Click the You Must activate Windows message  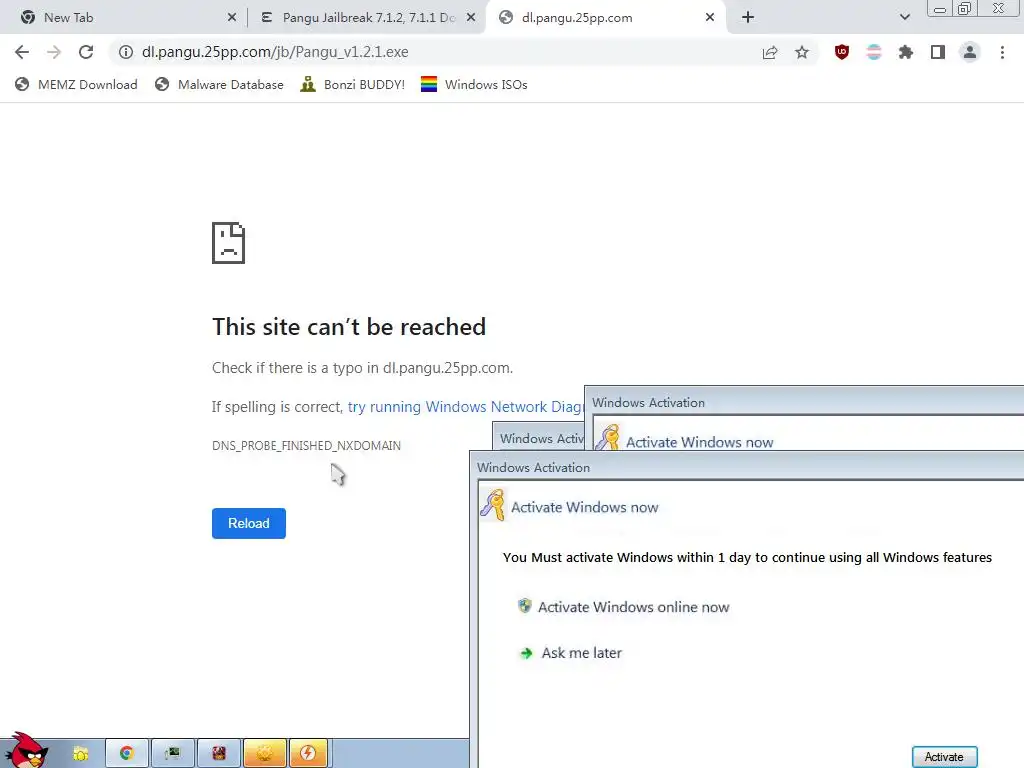click(747, 557)
